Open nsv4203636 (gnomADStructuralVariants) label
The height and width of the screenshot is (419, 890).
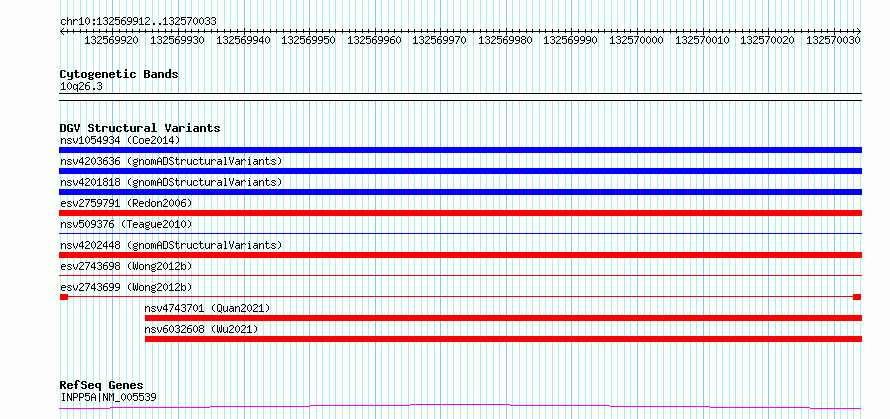coord(171,161)
